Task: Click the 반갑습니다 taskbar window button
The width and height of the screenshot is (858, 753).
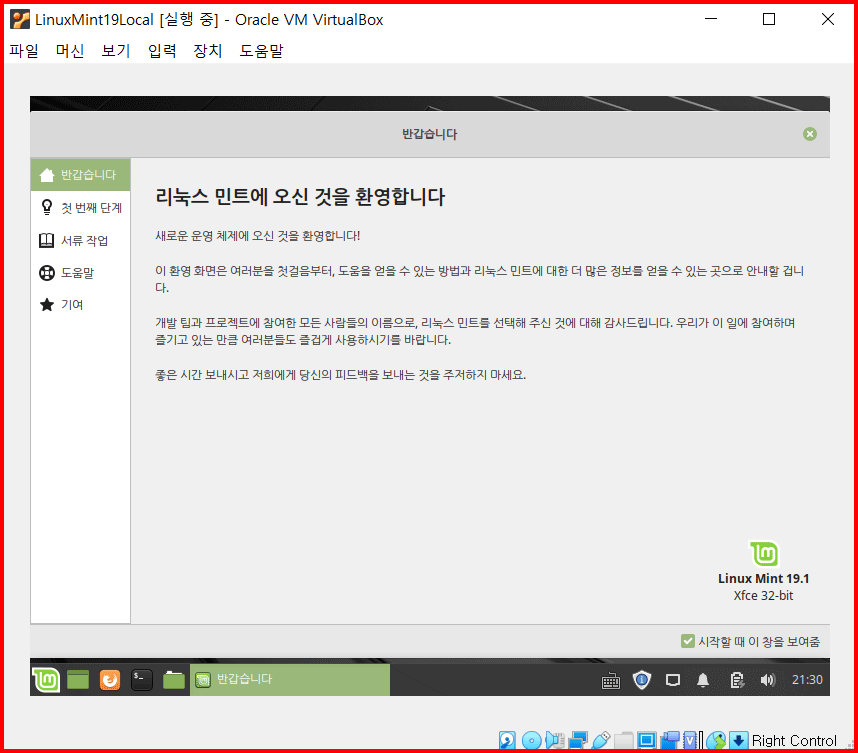Action: click(x=290, y=680)
